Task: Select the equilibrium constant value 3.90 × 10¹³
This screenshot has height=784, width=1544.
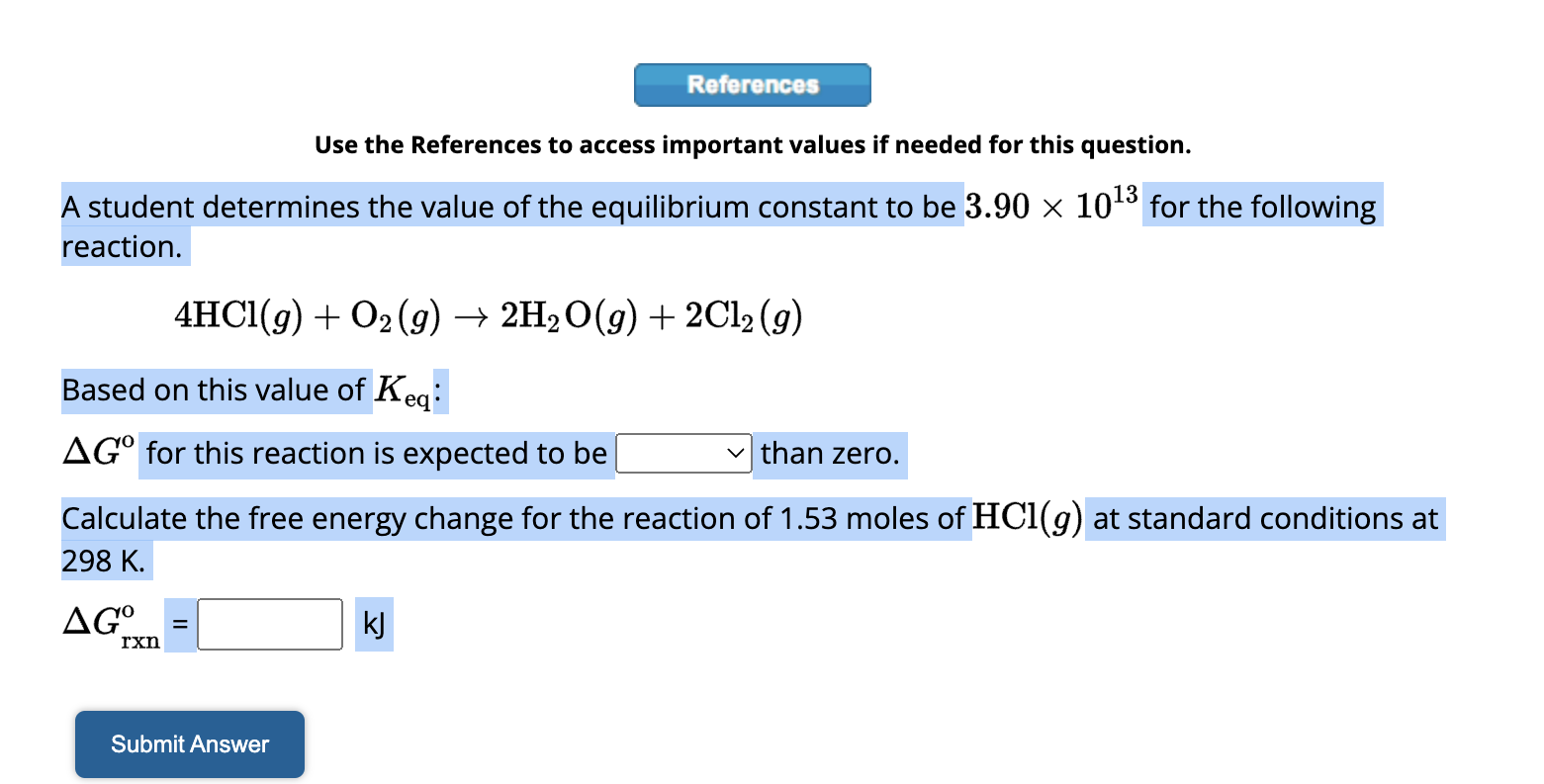Action: [1051, 206]
